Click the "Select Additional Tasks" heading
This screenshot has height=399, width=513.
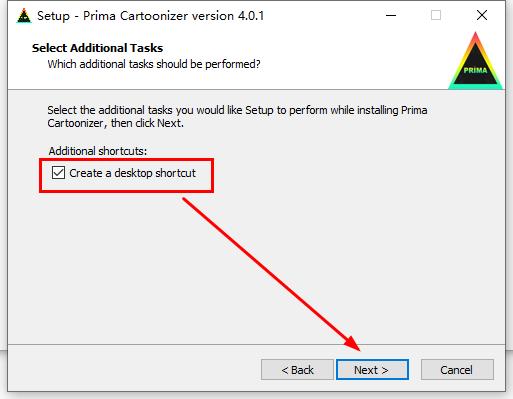(x=97, y=48)
